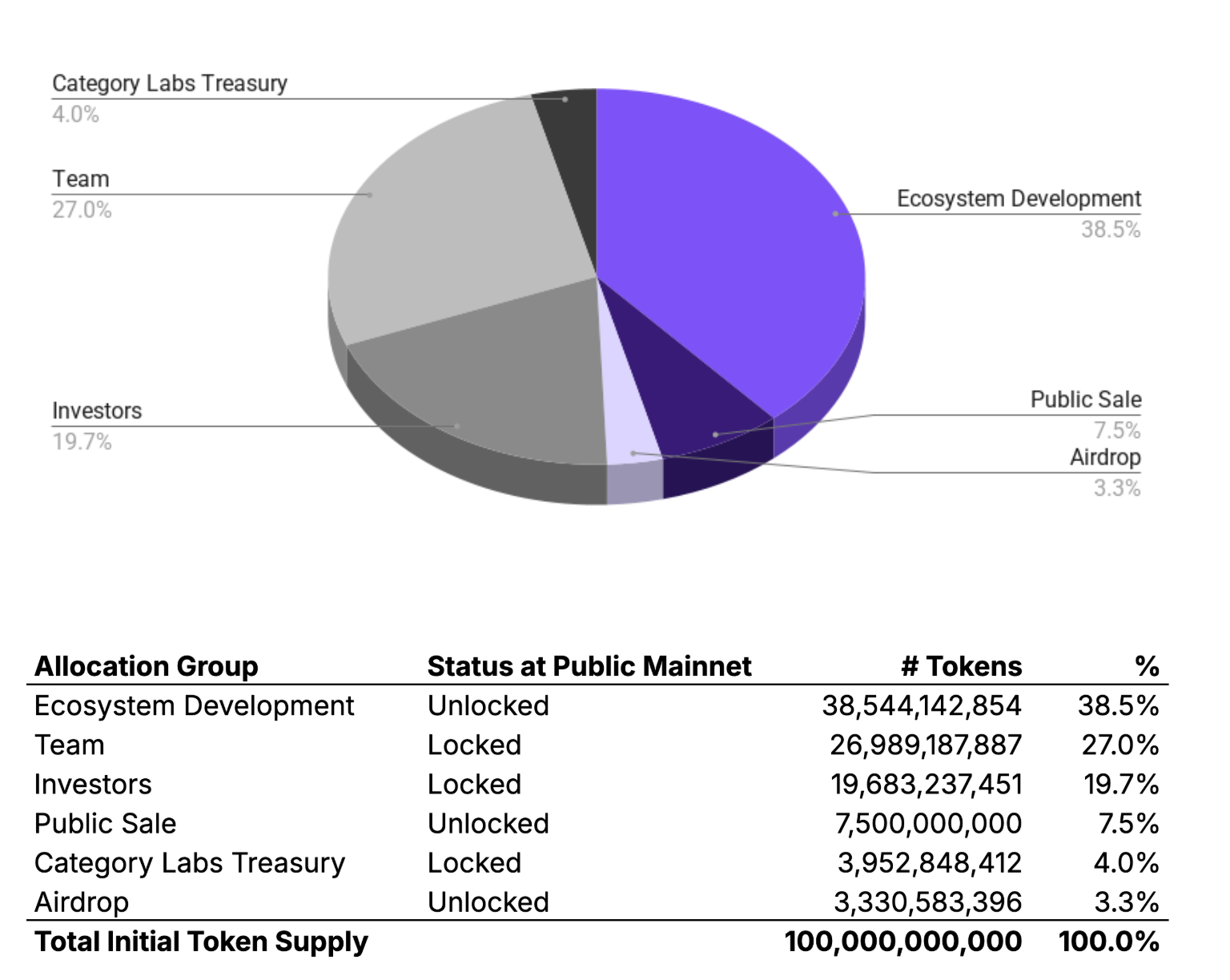Select the Public Sale chart label
This screenshot has width=1230, height=980.
coord(1085,400)
